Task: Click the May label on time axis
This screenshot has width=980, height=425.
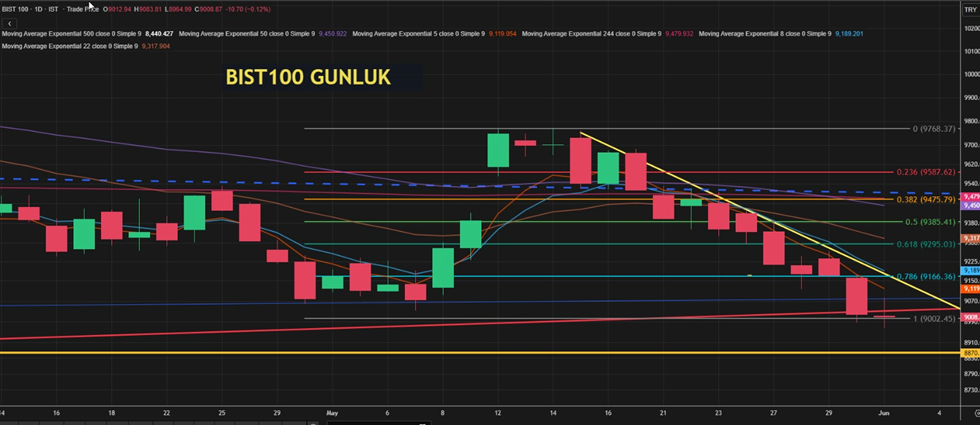Action: pos(333,412)
